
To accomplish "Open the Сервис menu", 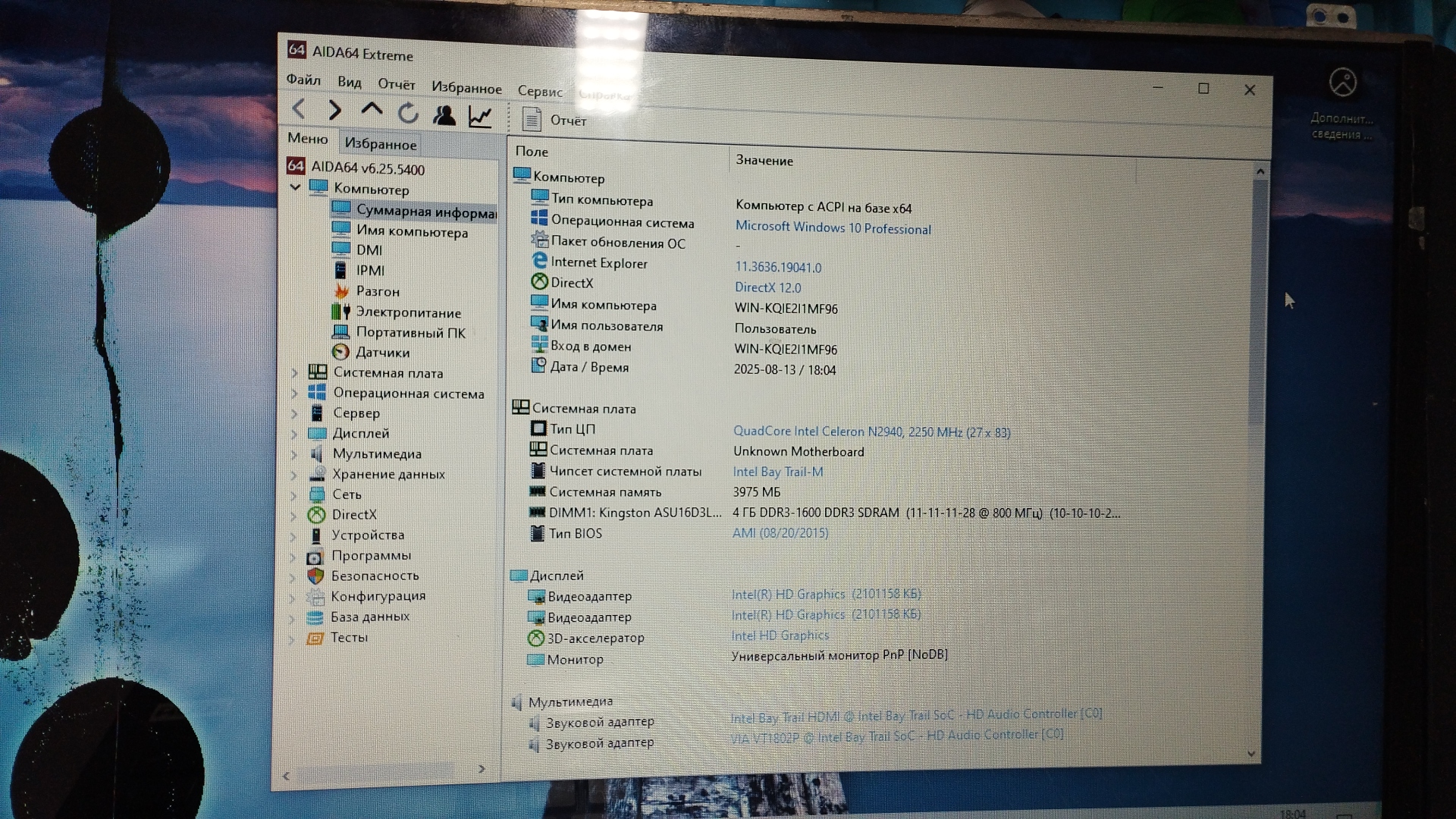I will click(540, 91).
